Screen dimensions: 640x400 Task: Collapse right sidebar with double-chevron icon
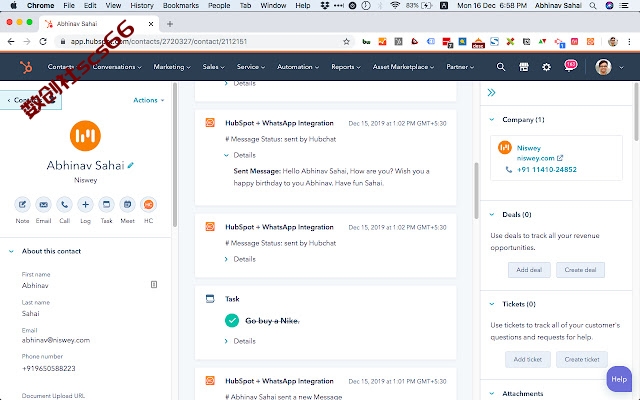coord(491,93)
